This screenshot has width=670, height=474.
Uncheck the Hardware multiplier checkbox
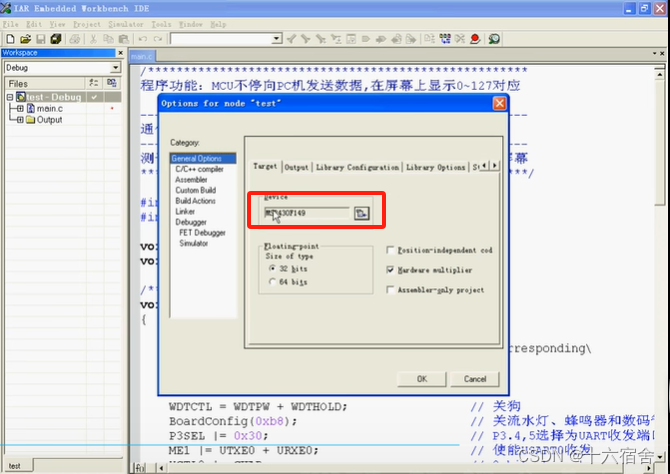390,270
